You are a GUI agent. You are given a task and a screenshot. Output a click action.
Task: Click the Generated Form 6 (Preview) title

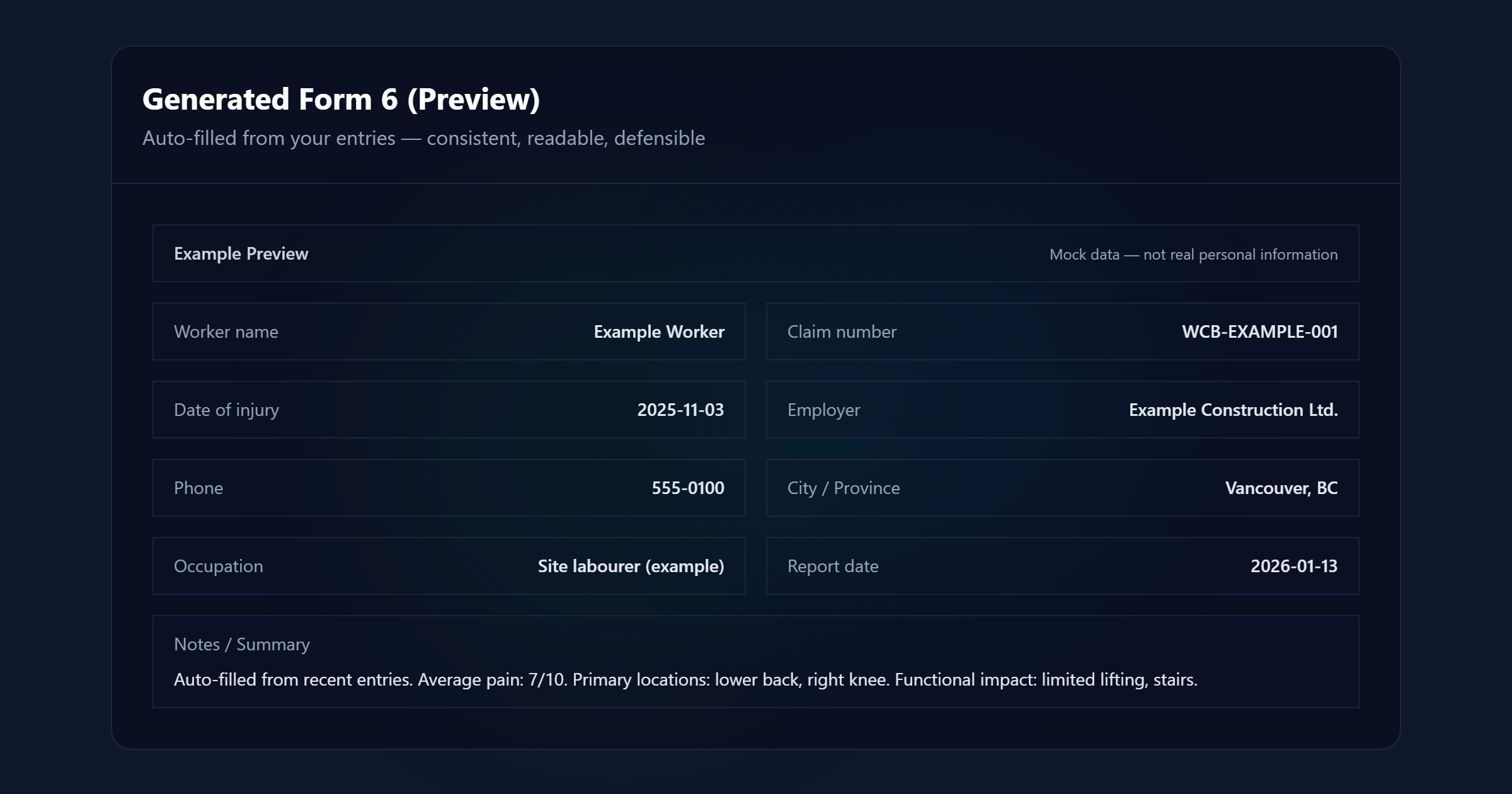coord(341,100)
